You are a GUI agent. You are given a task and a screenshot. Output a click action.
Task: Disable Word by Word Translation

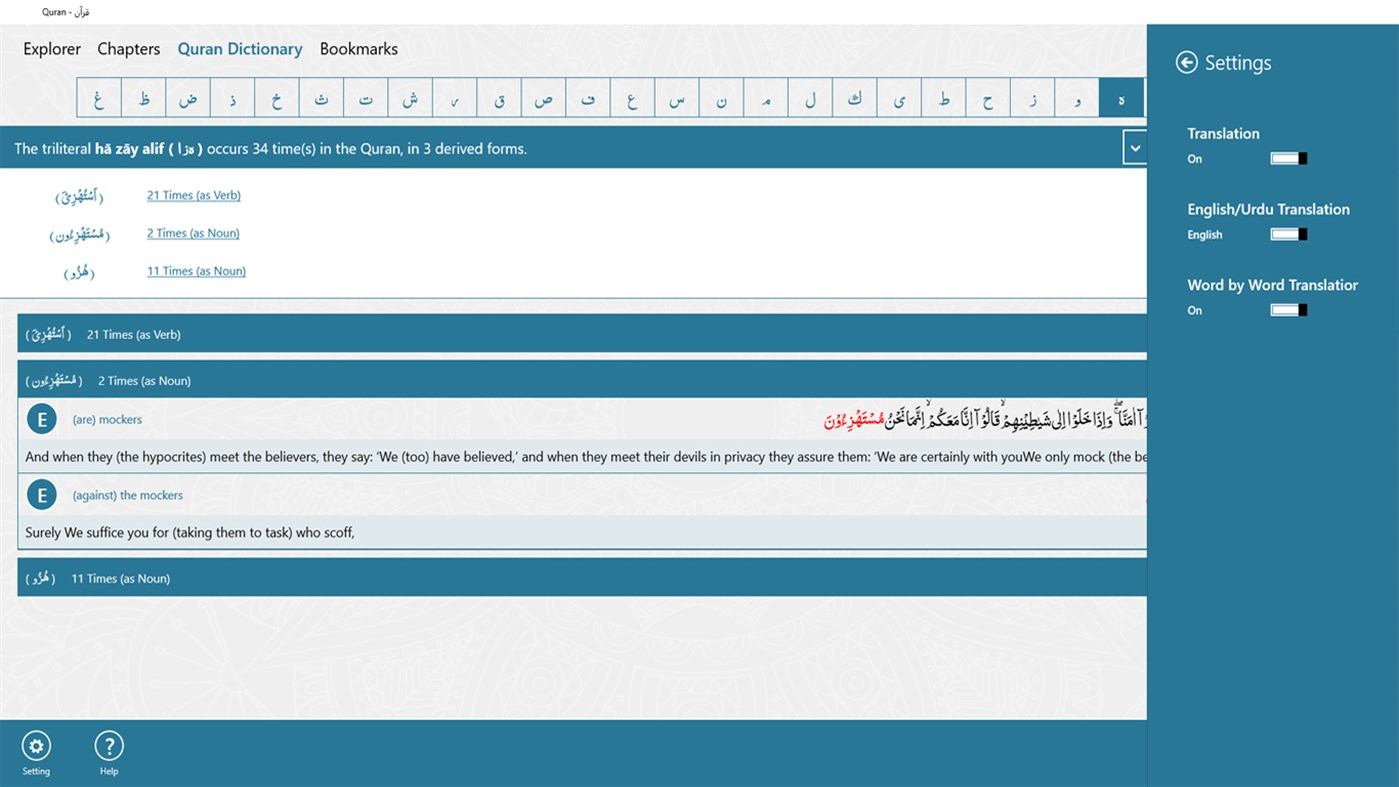pos(1288,309)
